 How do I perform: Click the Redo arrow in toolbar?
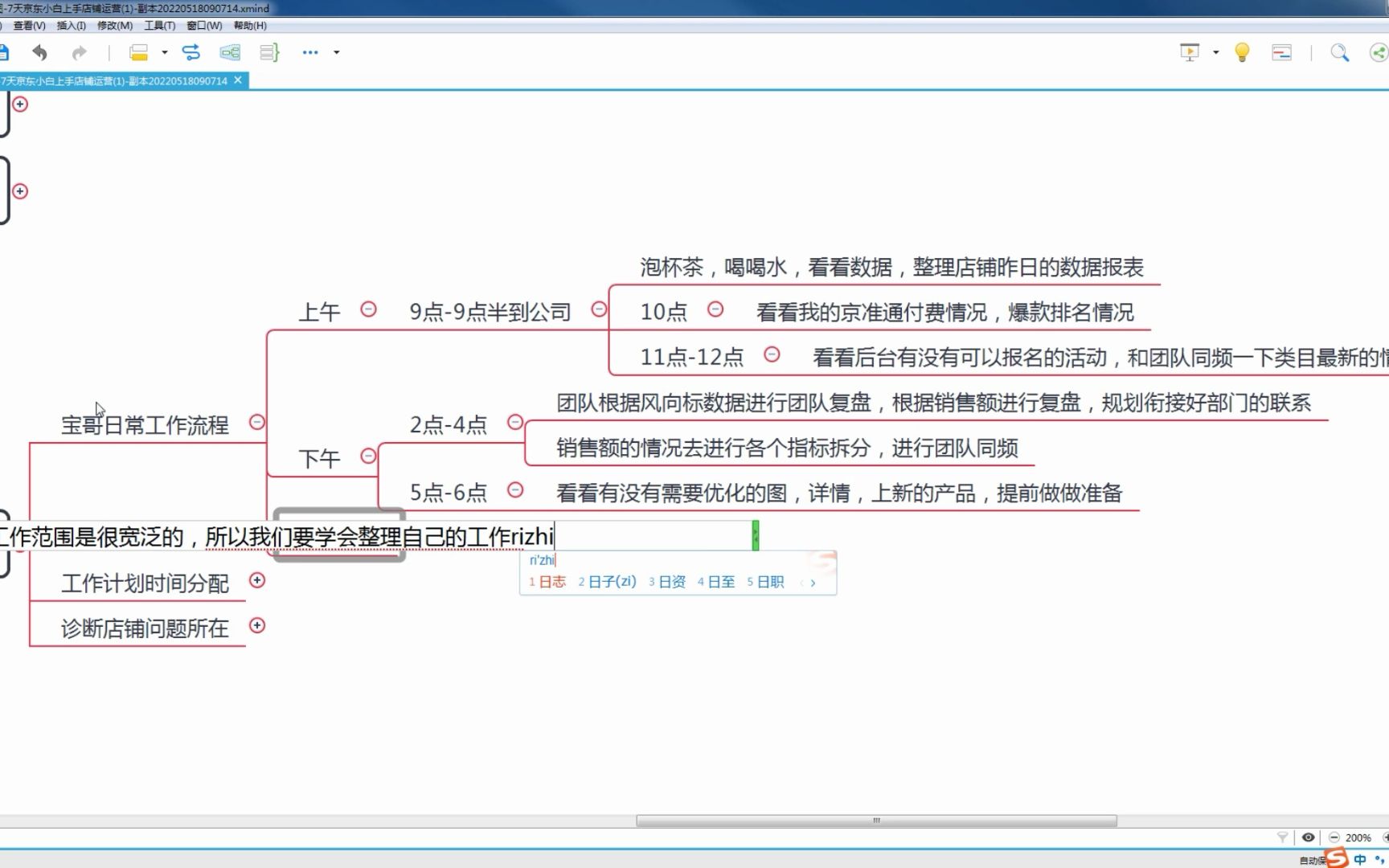[79, 53]
